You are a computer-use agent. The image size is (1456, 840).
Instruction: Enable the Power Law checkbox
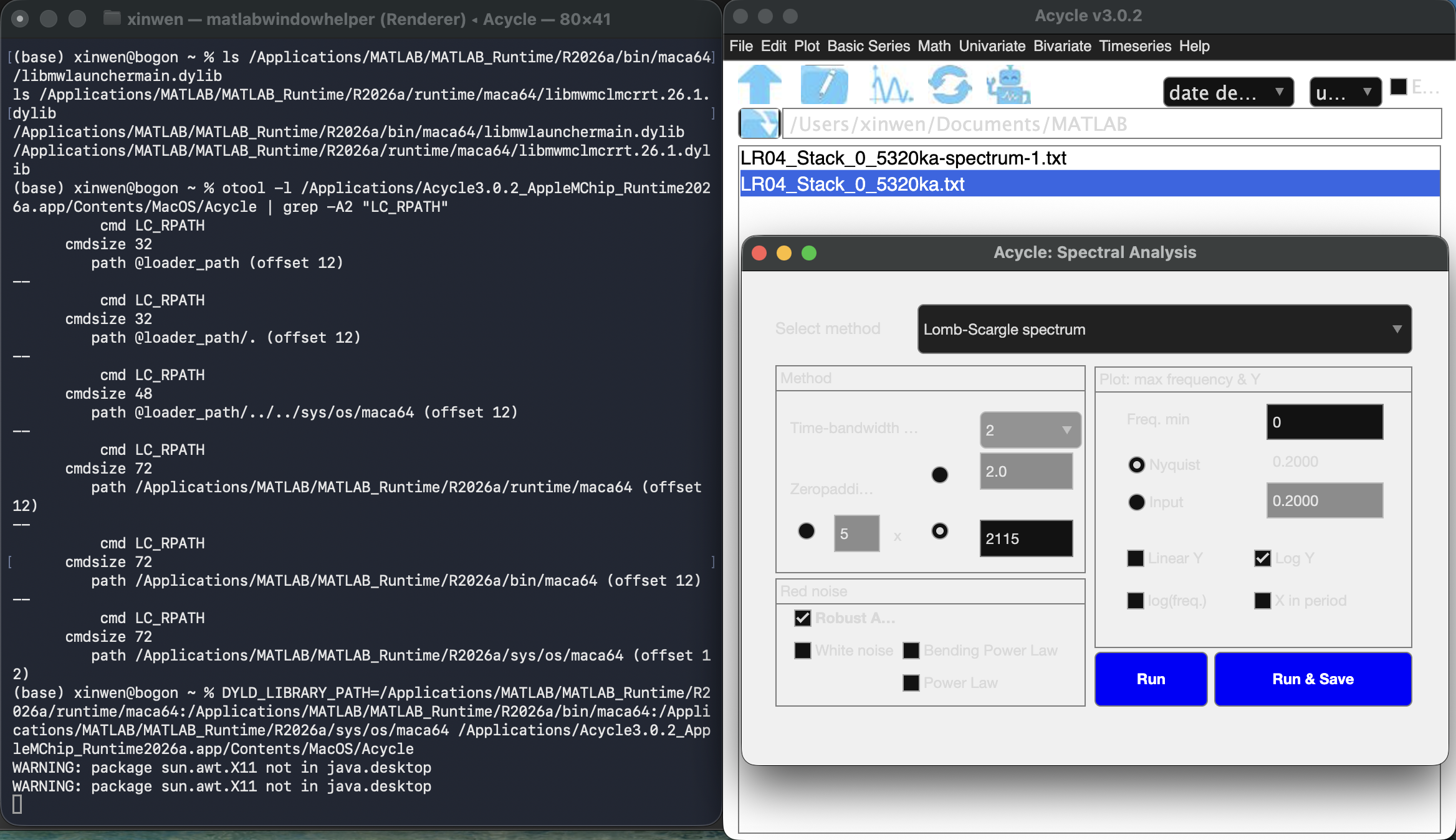(911, 683)
